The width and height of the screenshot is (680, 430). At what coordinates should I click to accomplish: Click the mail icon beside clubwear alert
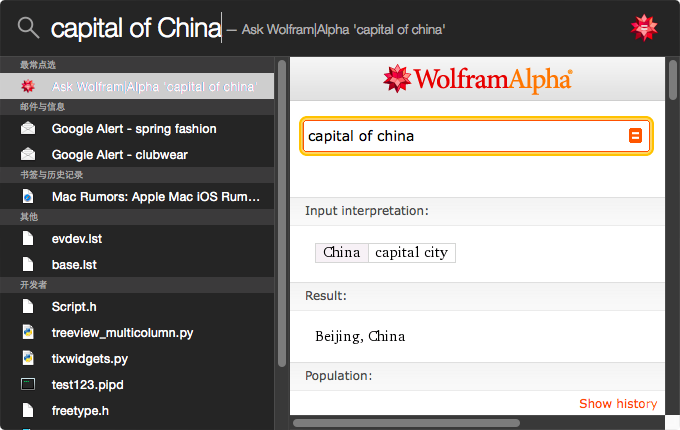point(28,155)
